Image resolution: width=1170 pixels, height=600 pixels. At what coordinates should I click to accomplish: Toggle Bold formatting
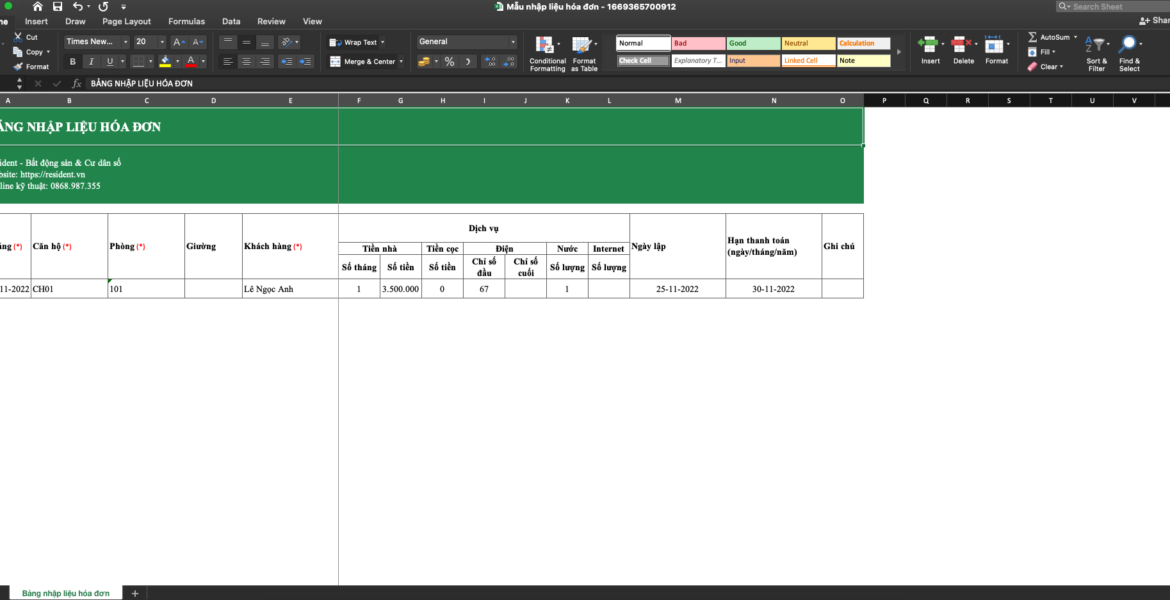(x=73, y=62)
